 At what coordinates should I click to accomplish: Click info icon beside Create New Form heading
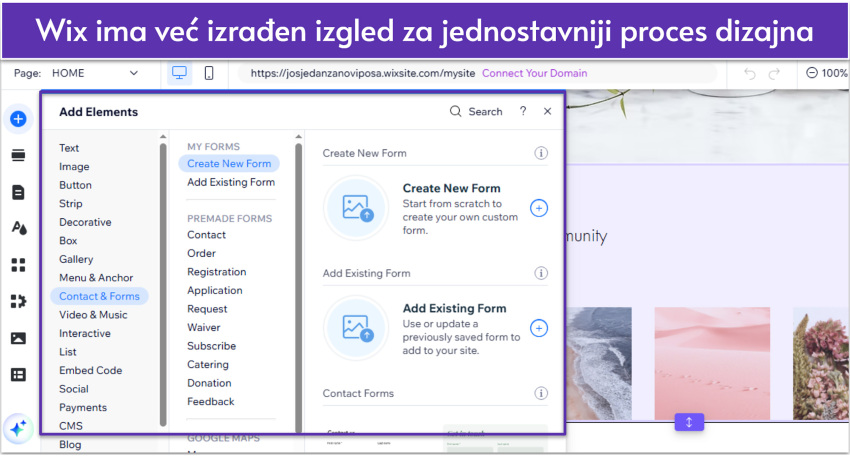pyautogui.click(x=541, y=153)
